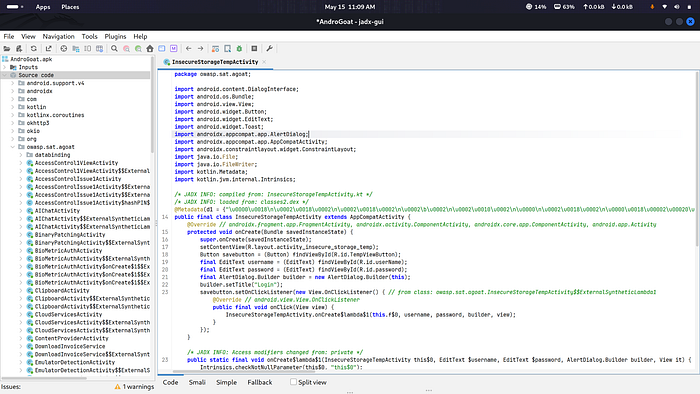Select BinaryPatchingActivity in the tree
This screenshot has width=700, height=394.
click(x=70, y=235)
